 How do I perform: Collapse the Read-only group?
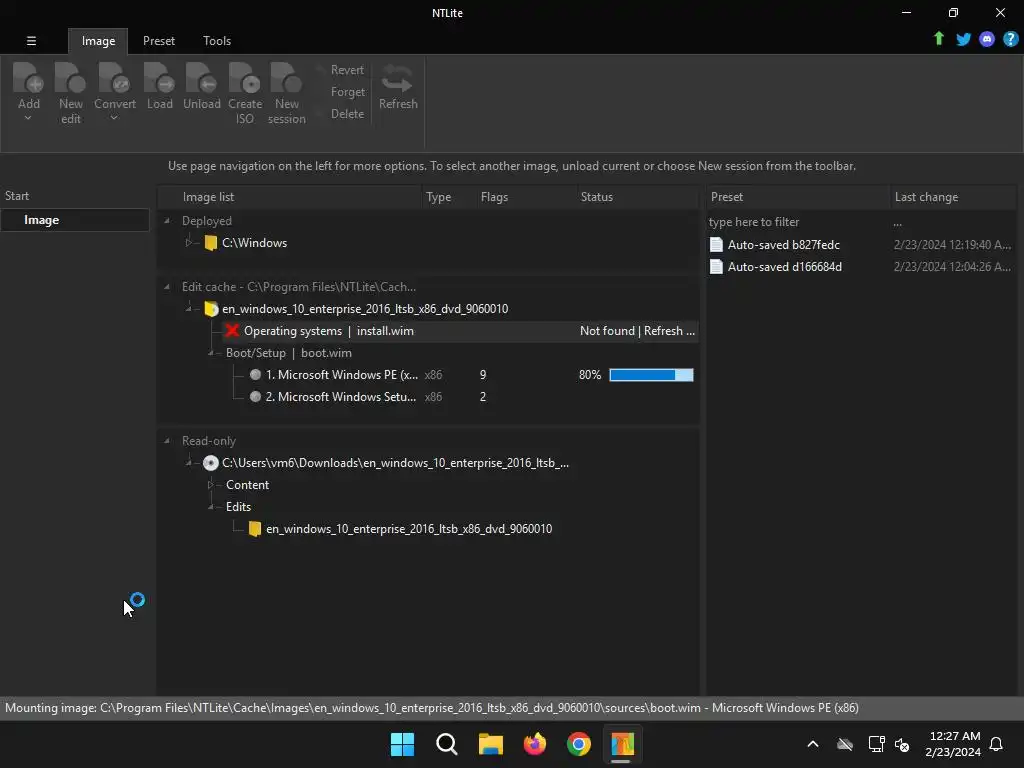pos(167,441)
